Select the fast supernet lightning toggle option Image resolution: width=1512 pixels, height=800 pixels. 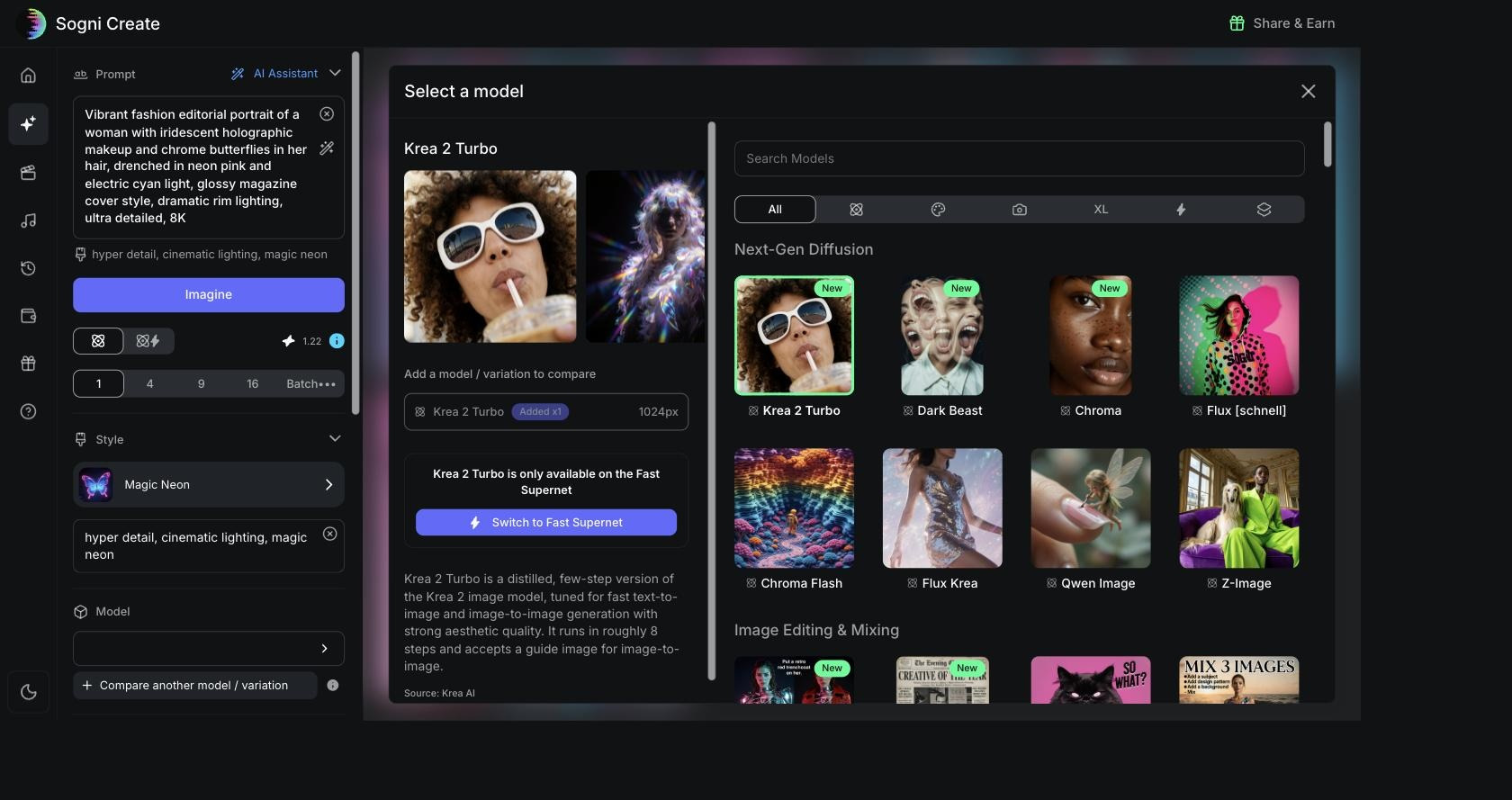point(148,341)
